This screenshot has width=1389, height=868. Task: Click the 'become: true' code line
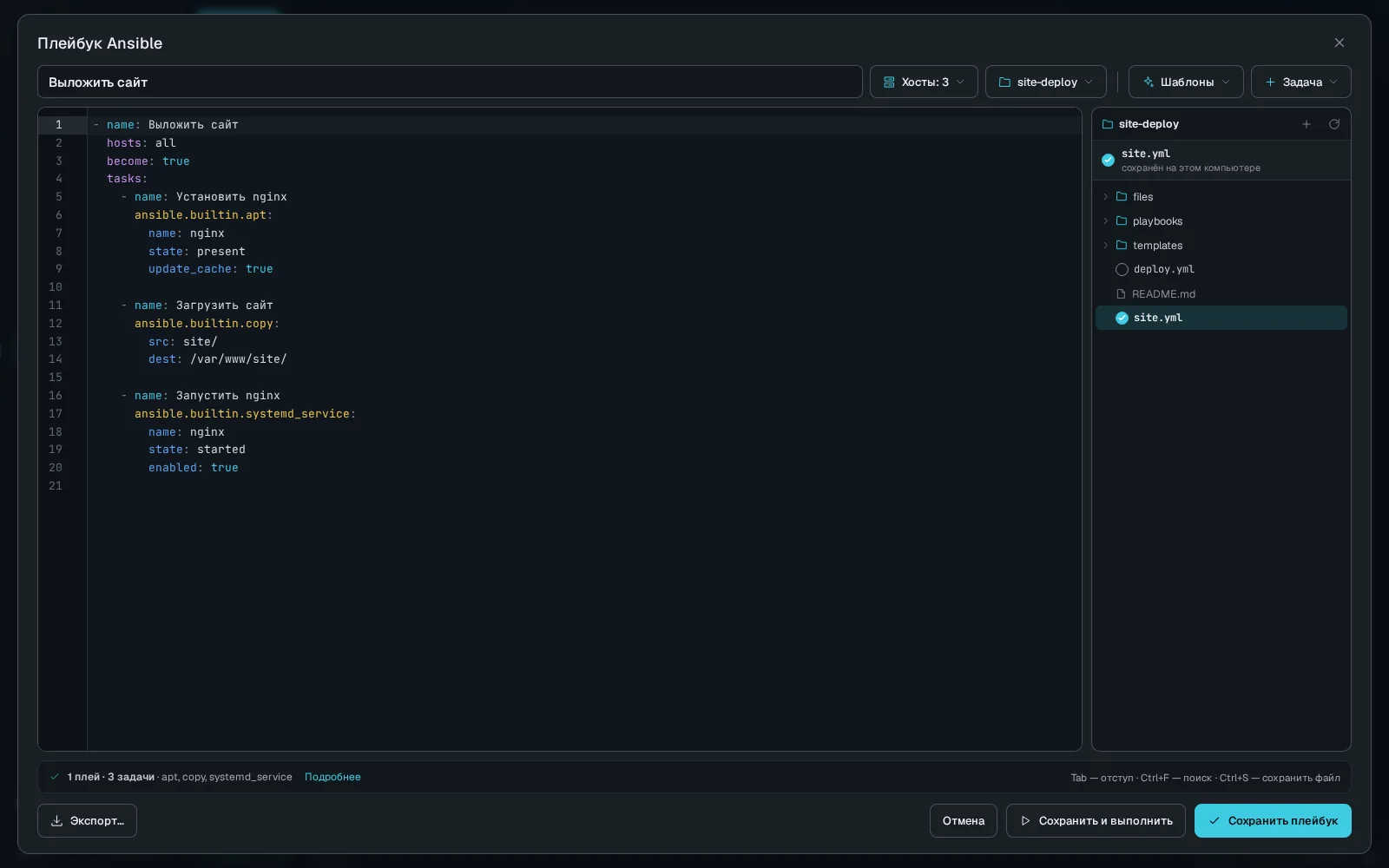(x=148, y=161)
